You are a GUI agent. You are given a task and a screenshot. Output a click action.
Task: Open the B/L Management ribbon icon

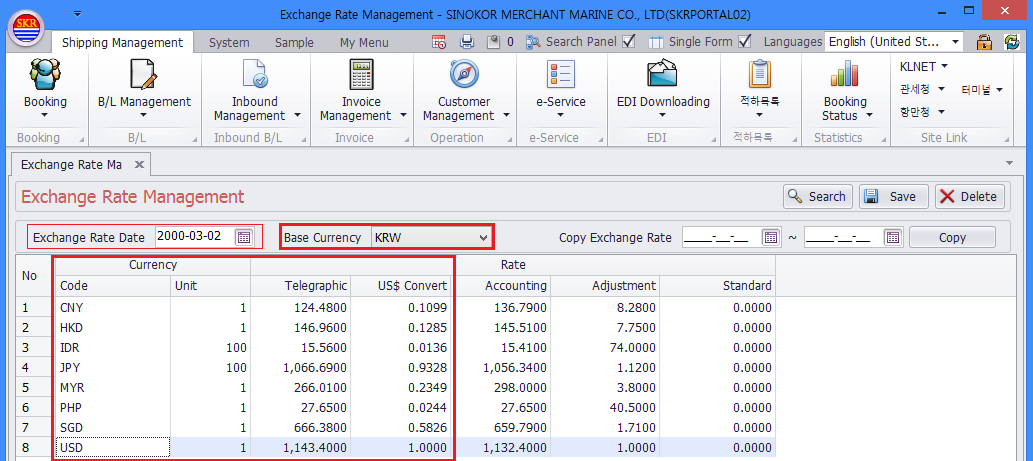[x=144, y=73]
